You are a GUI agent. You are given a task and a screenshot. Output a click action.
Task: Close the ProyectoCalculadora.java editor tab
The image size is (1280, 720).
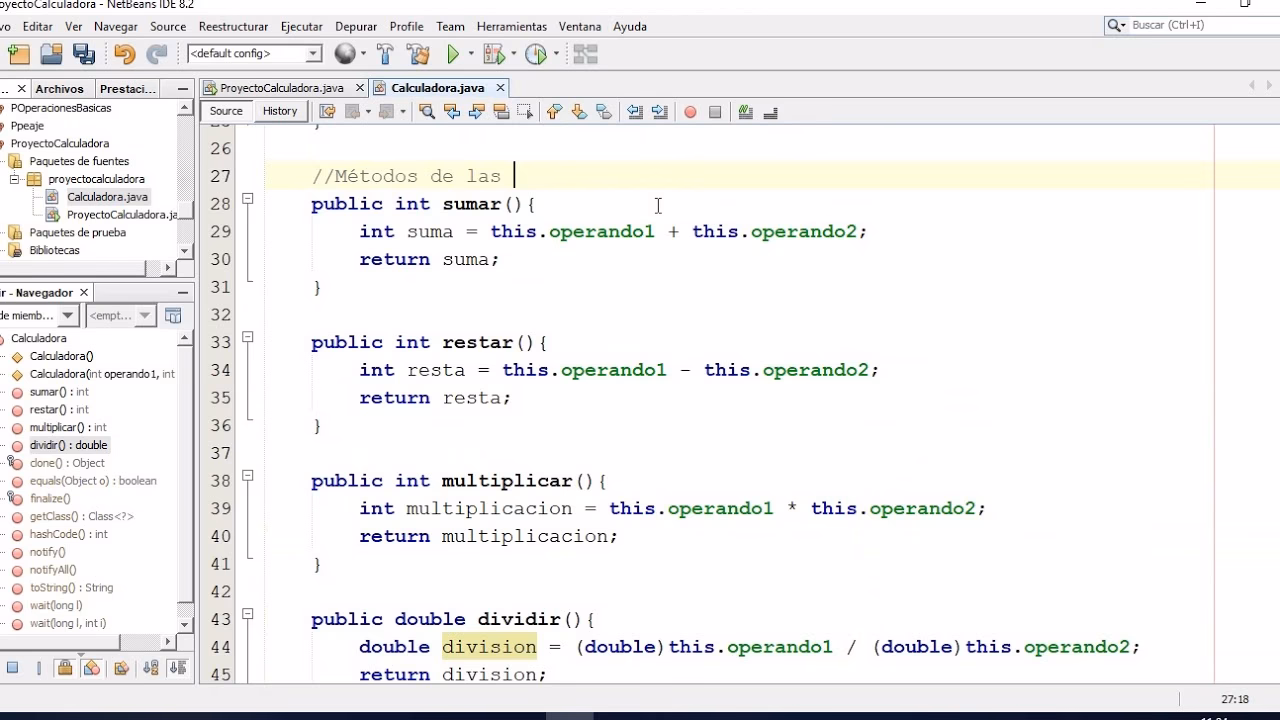pos(360,88)
